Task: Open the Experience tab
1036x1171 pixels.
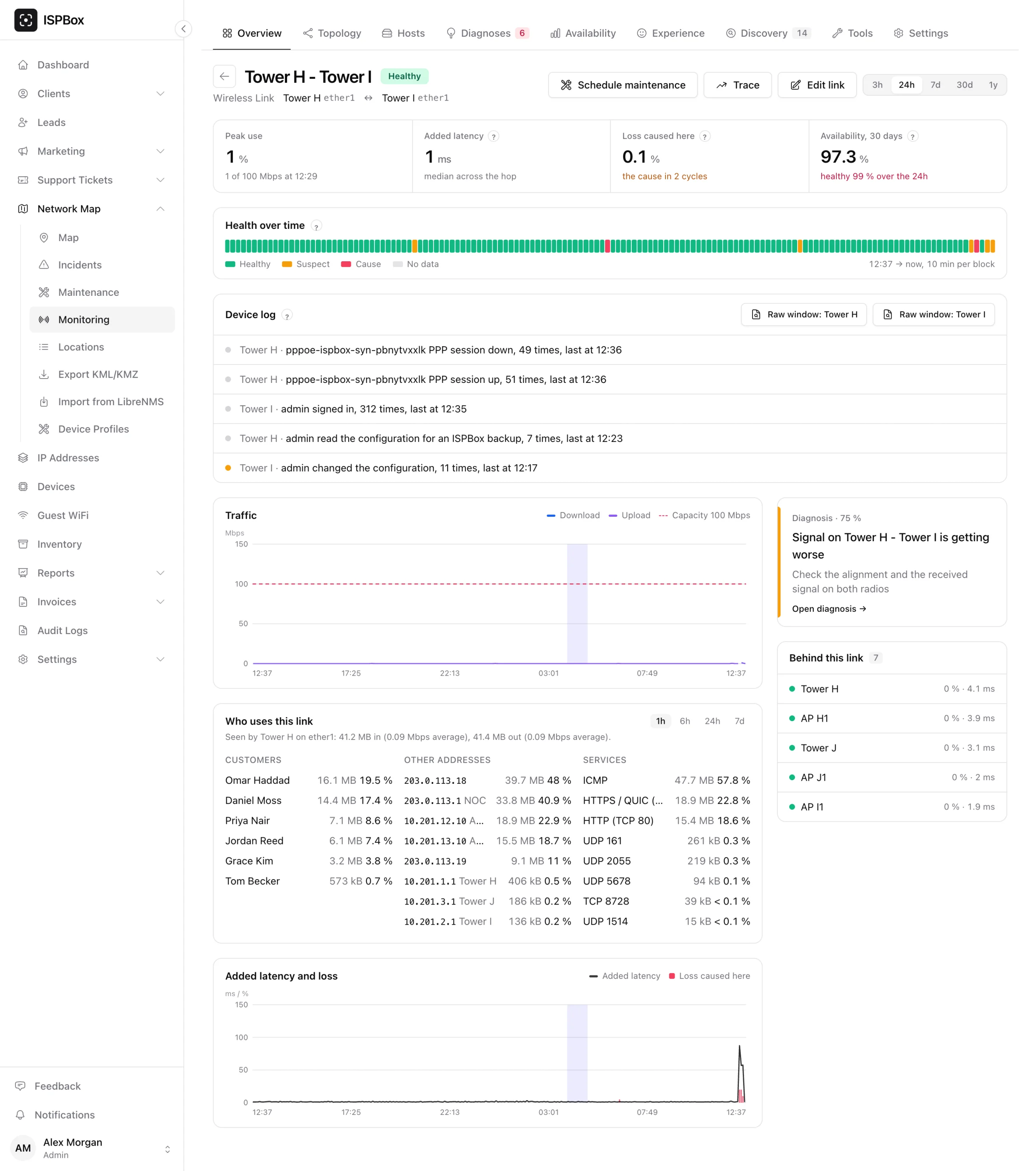Action: click(x=671, y=33)
